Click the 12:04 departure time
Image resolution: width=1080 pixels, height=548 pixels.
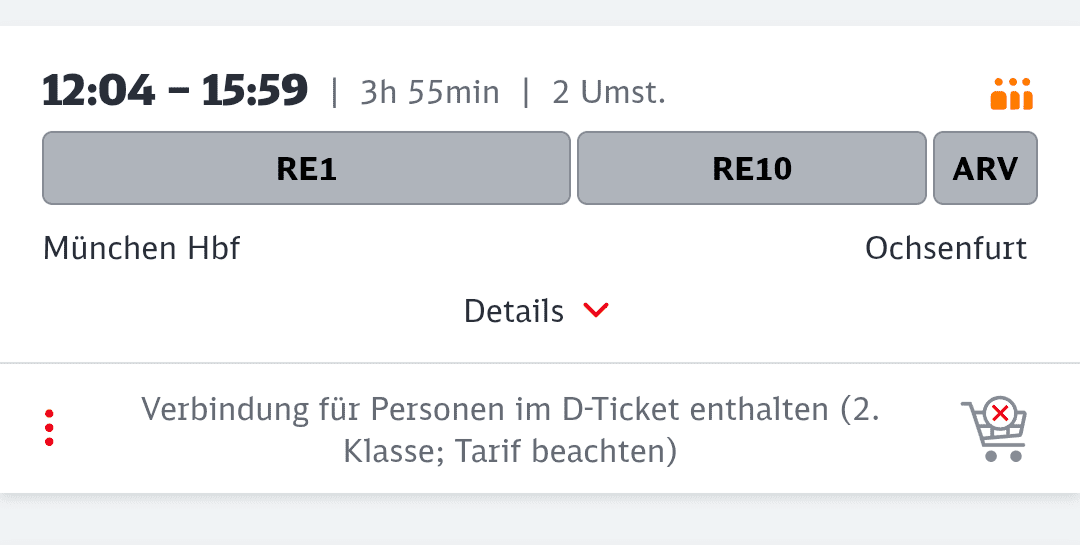click(x=98, y=91)
